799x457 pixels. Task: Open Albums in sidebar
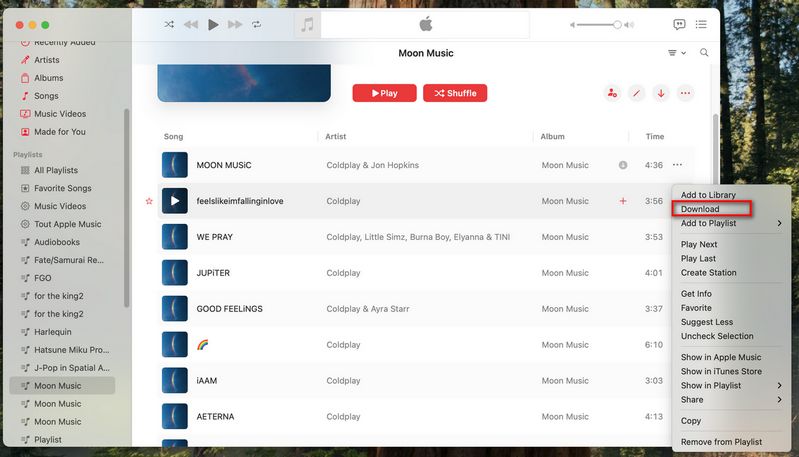48,78
